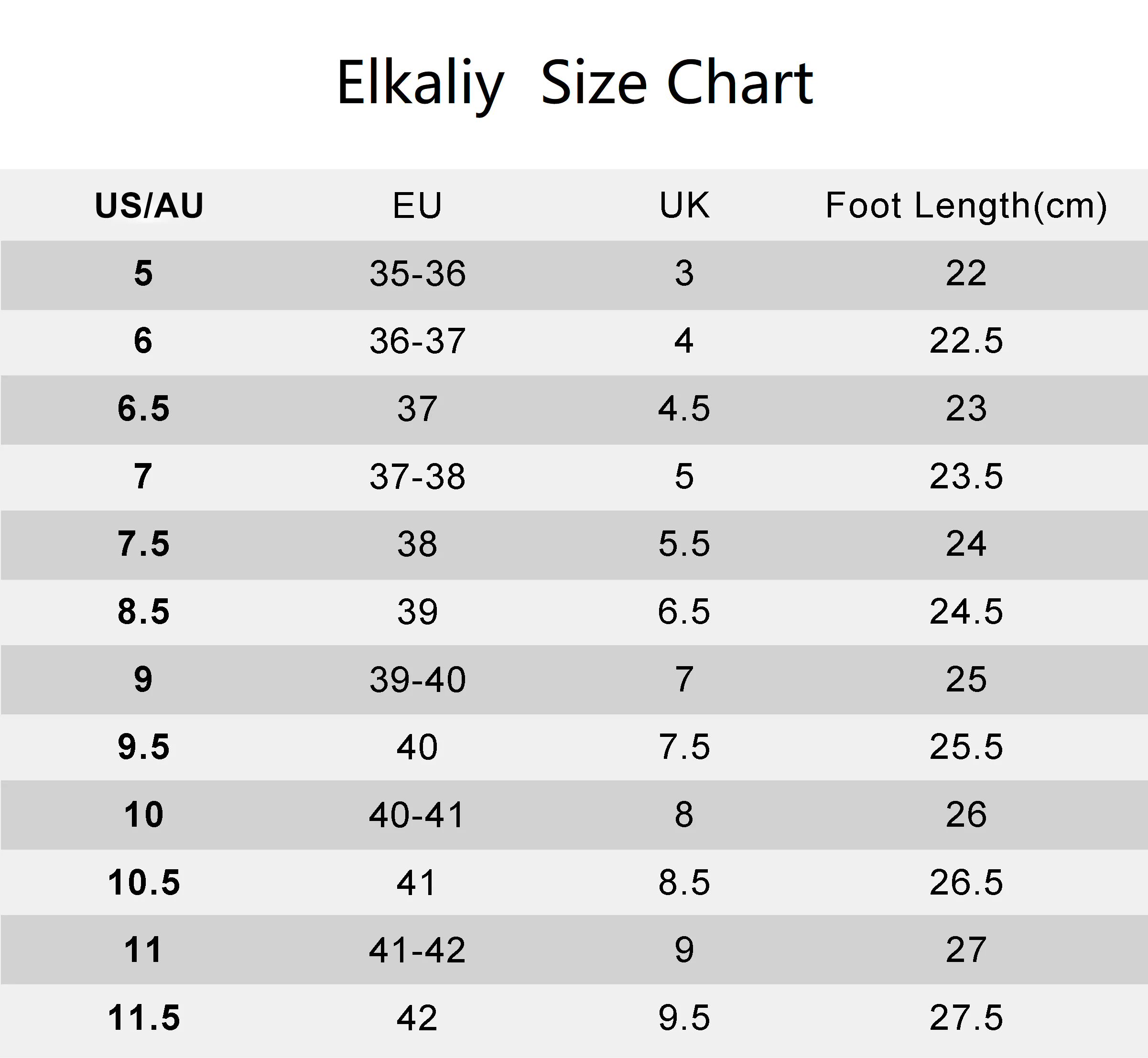Select the 26.5 foot length cell

coord(966,882)
